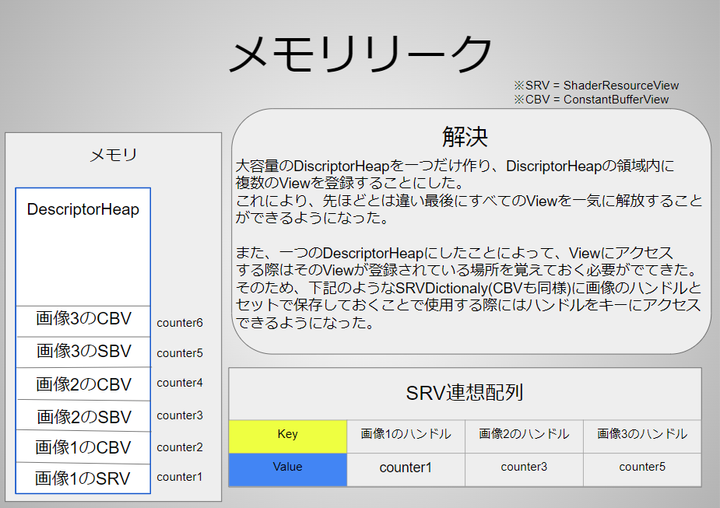Image resolution: width=720 pixels, height=508 pixels.
Task: Click the SRV連想配列 table heading
Action: click(465, 393)
